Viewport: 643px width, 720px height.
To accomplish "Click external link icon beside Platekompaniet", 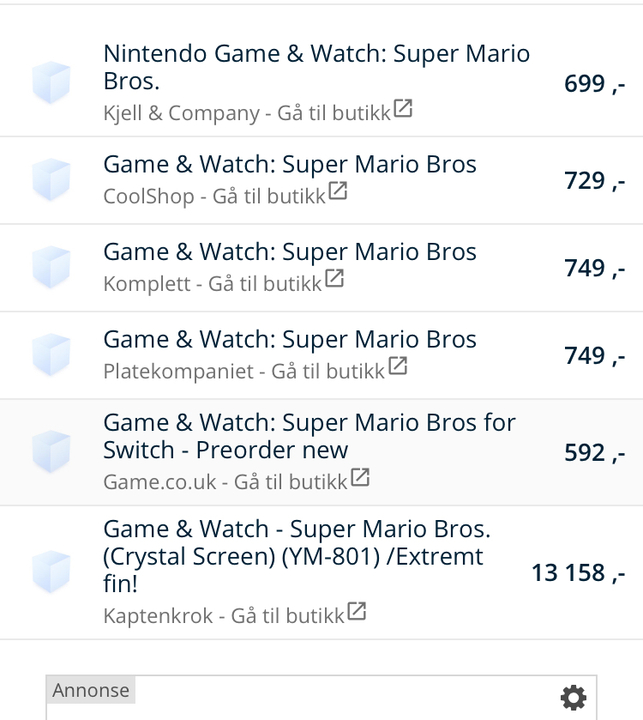I will coord(398,367).
